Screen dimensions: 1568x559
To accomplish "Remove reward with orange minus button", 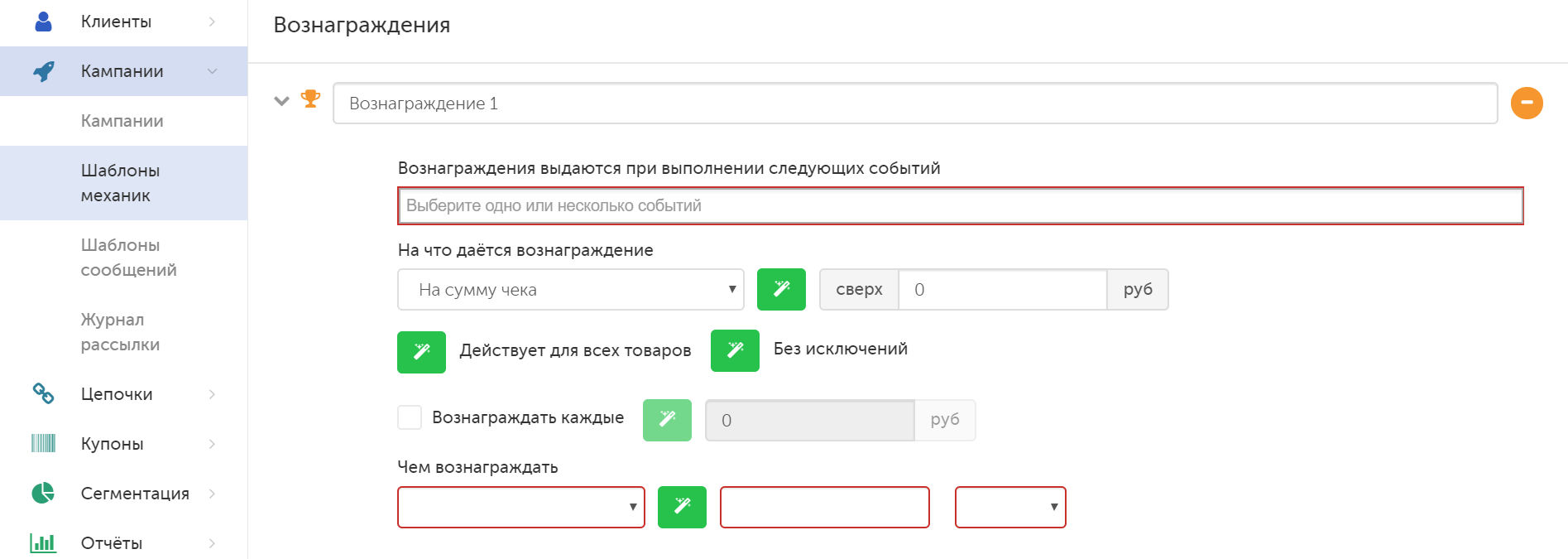I will pos(1527,104).
